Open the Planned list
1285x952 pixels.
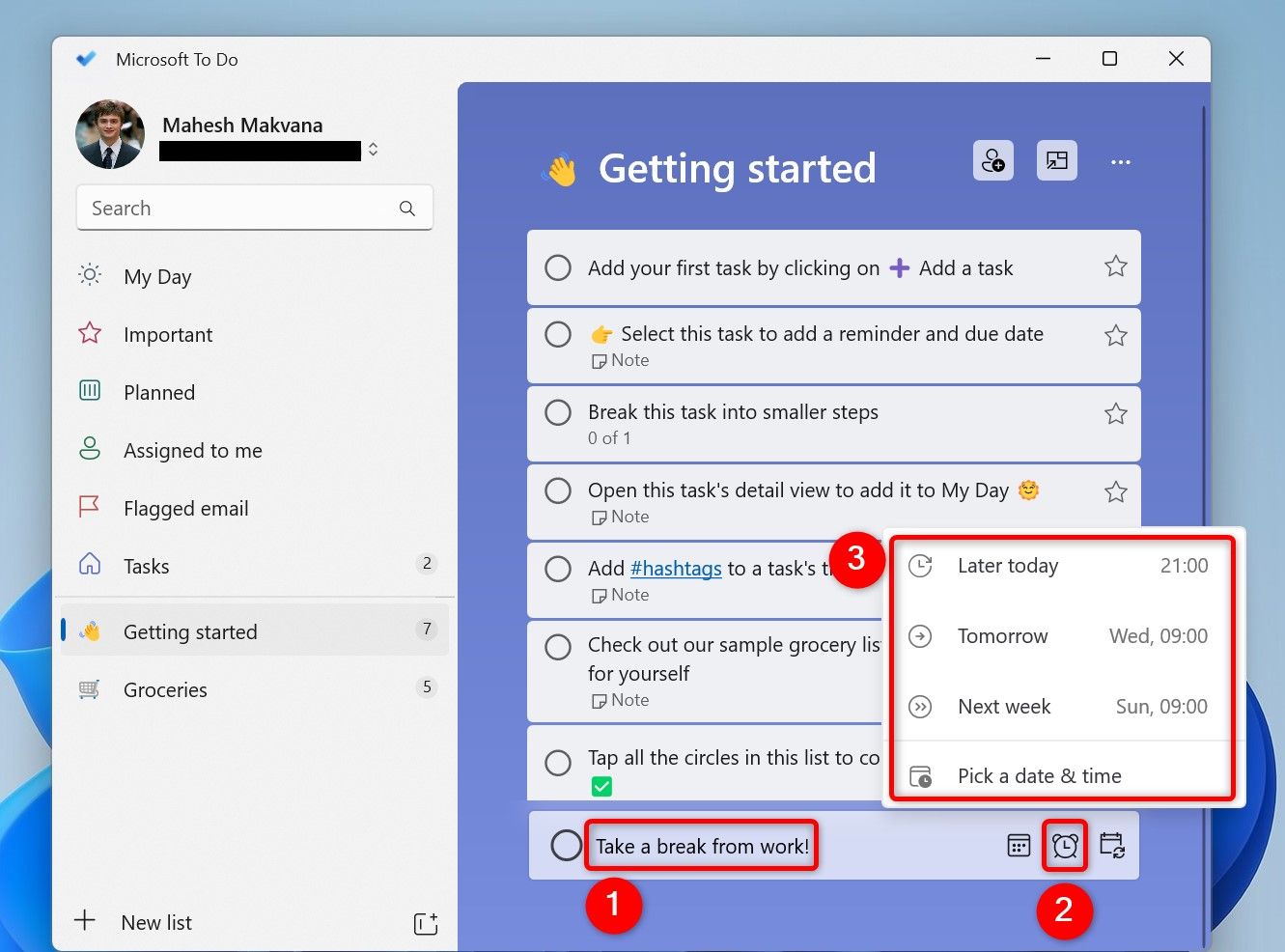(255, 393)
